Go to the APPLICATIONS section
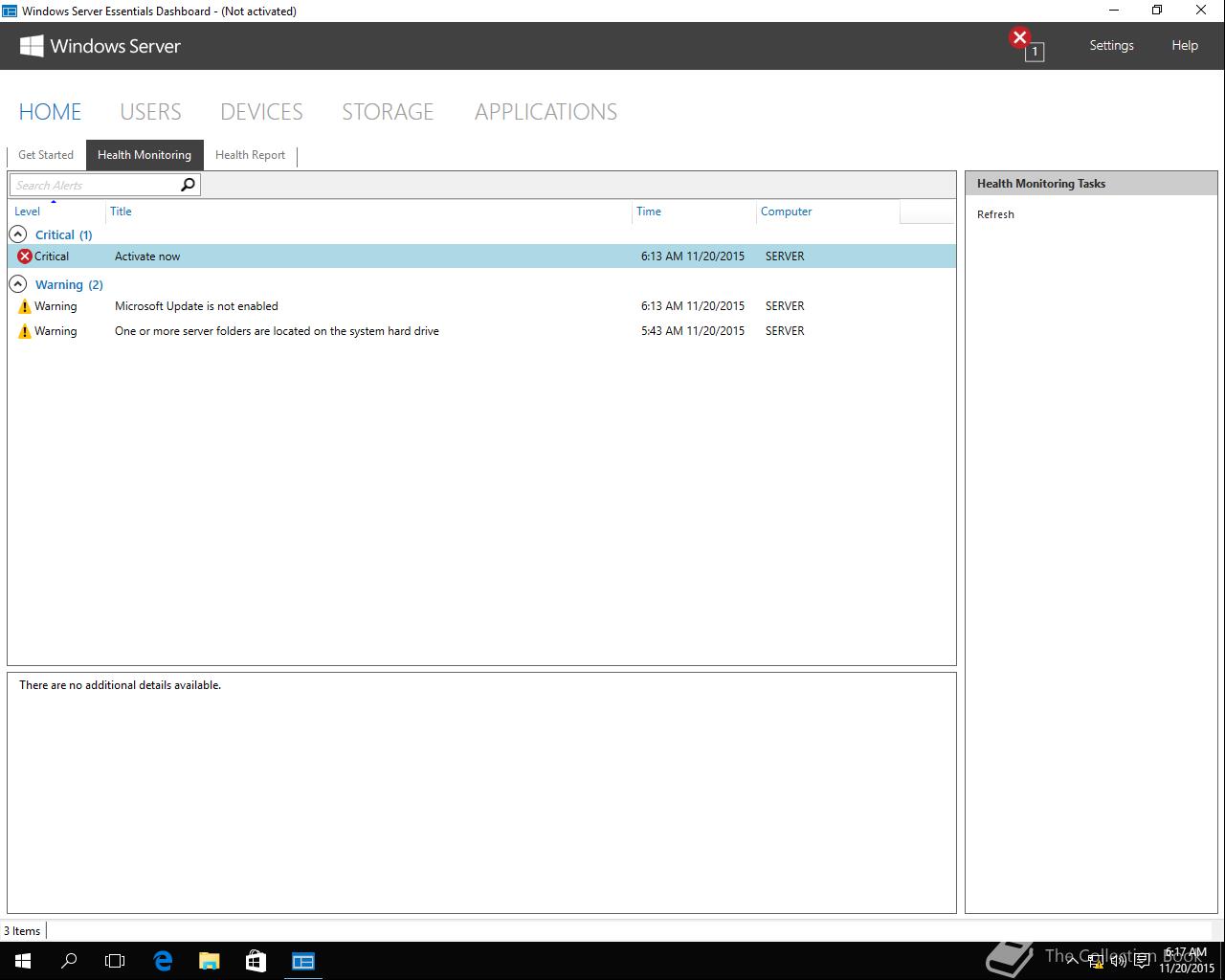The width and height of the screenshot is (1225, 980). (546, 112)
